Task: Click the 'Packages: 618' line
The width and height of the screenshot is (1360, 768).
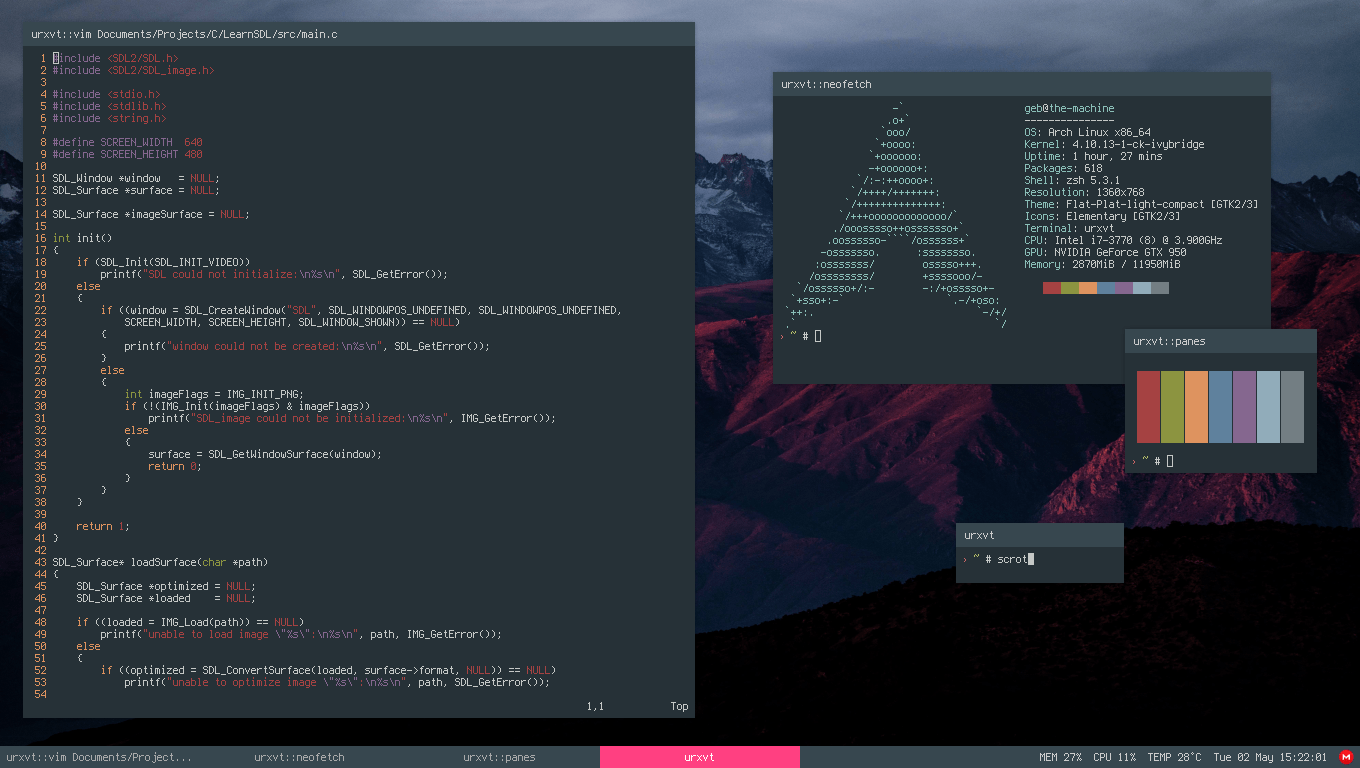Action: pos(1063,168)
